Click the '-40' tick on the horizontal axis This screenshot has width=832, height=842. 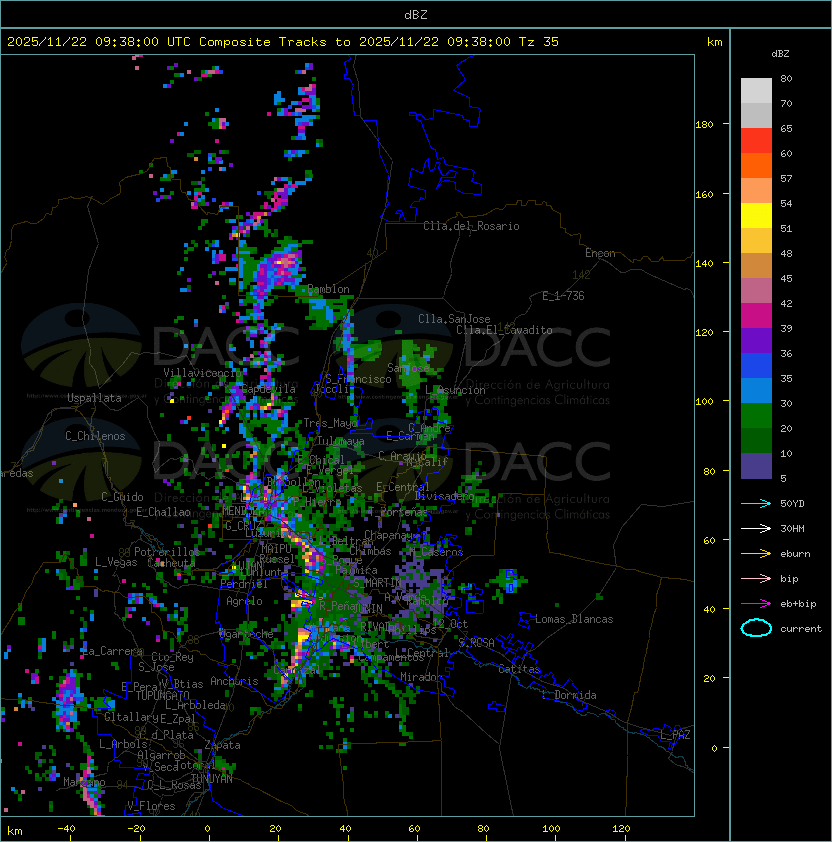tap(66, 829)
